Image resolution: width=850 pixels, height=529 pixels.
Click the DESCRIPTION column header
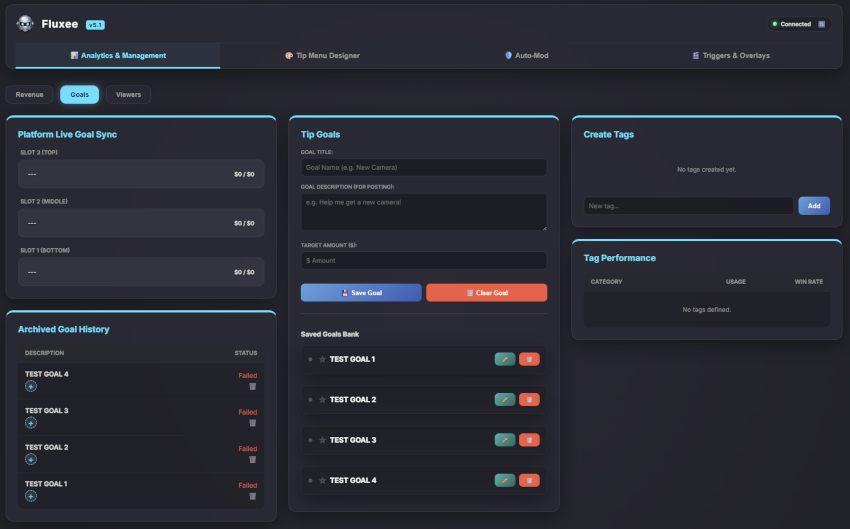(44, 353)
